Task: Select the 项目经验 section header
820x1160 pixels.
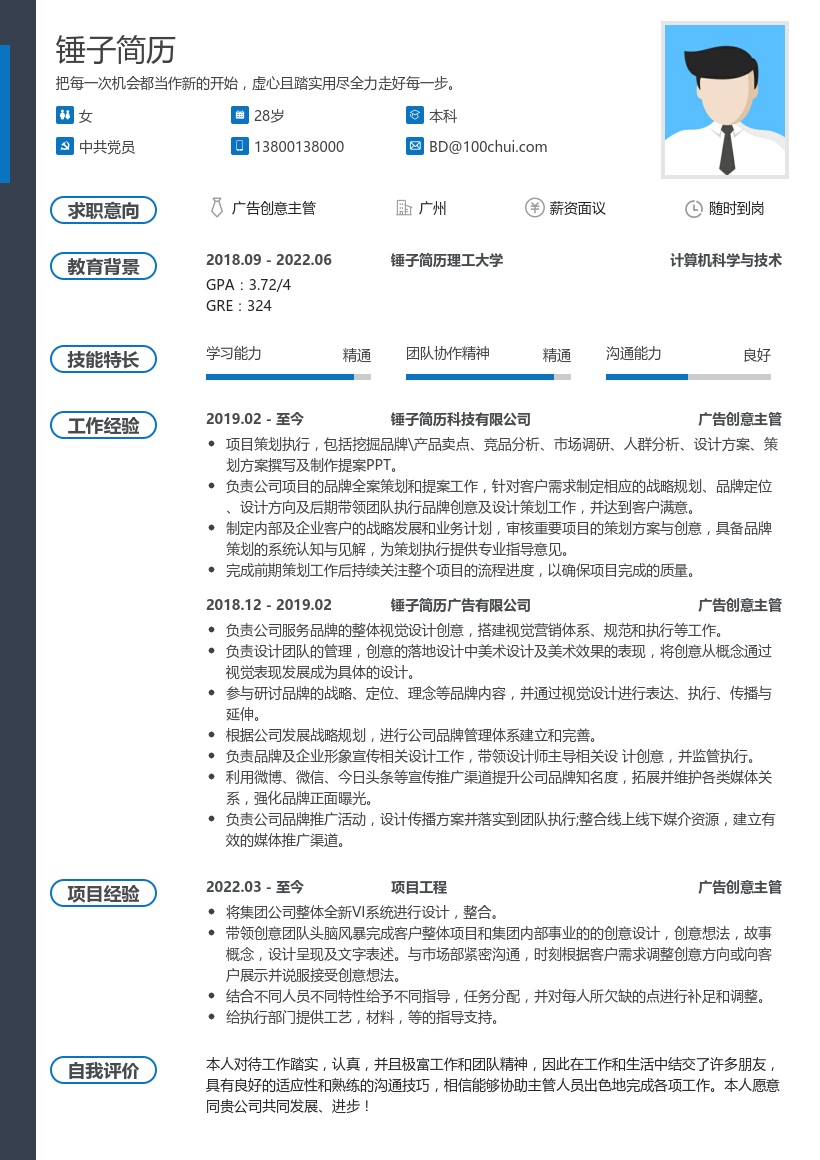Action: pos(103,893)
